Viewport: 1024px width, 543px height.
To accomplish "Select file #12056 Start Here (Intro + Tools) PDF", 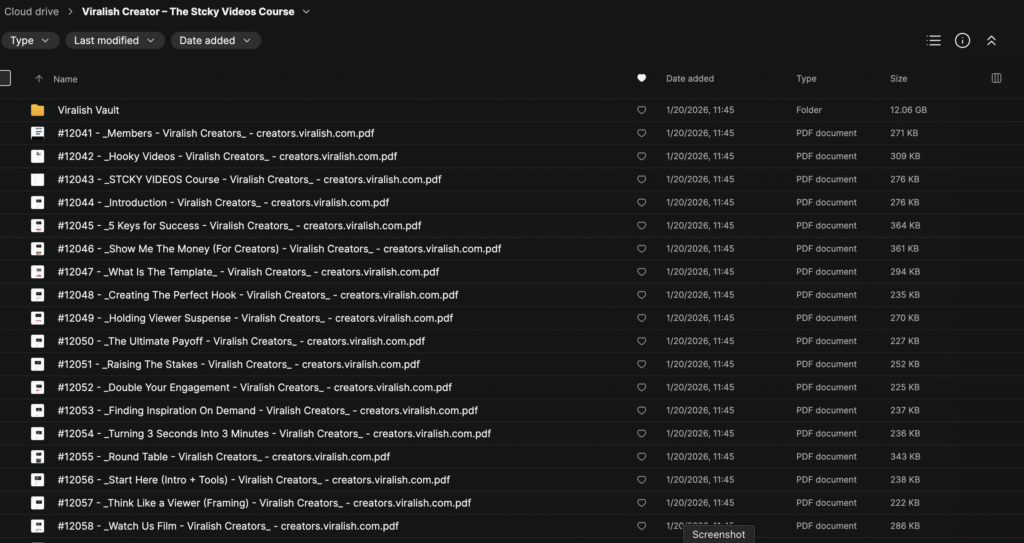I will pos(253,480).
